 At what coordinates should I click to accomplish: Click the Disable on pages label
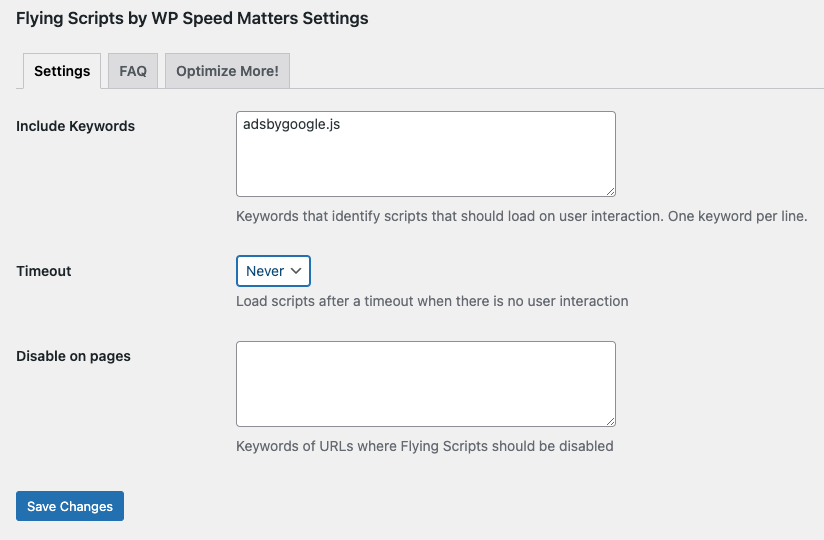point(74,356)
